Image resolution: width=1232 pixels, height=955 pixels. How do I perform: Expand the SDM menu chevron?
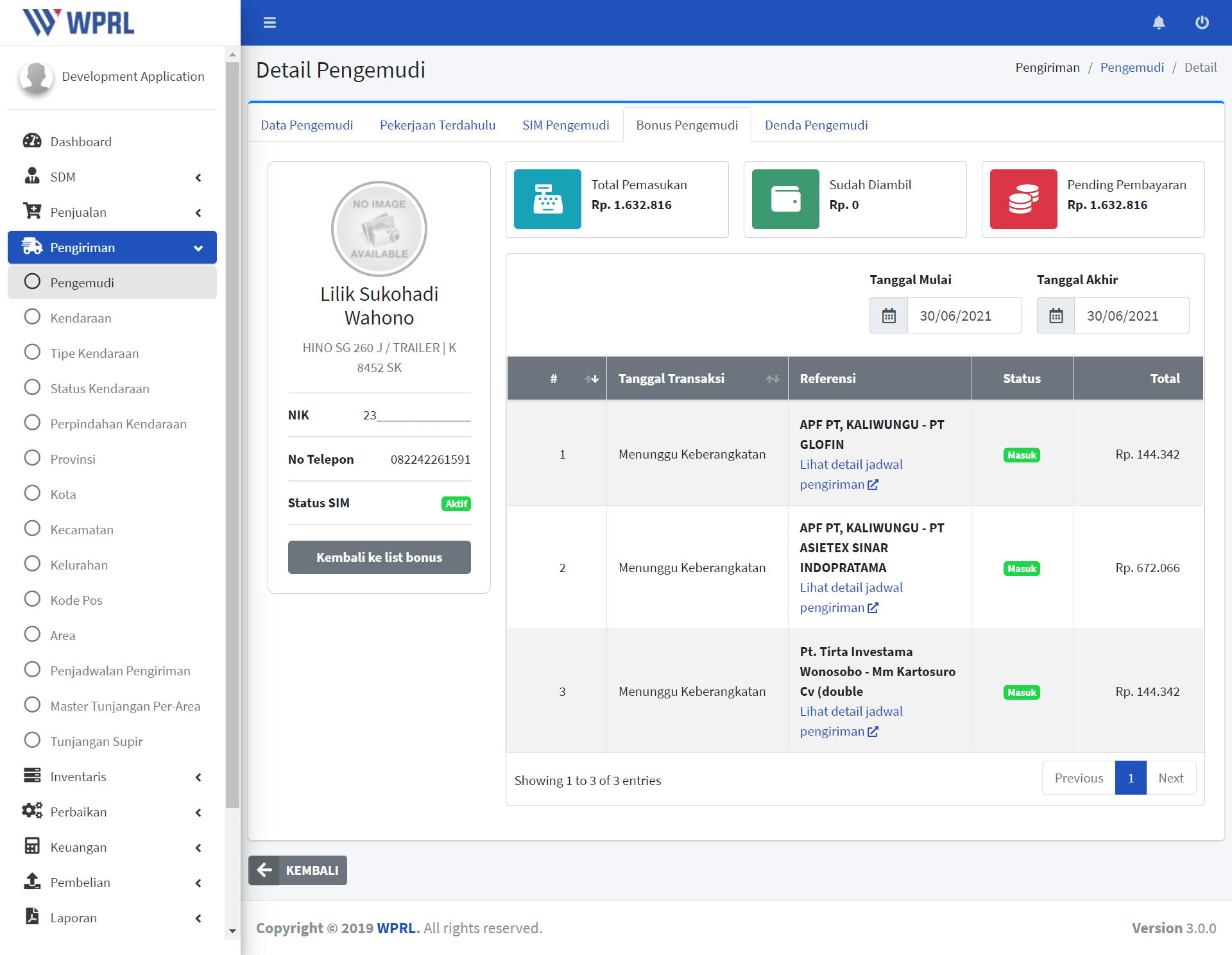pos(198,178)
